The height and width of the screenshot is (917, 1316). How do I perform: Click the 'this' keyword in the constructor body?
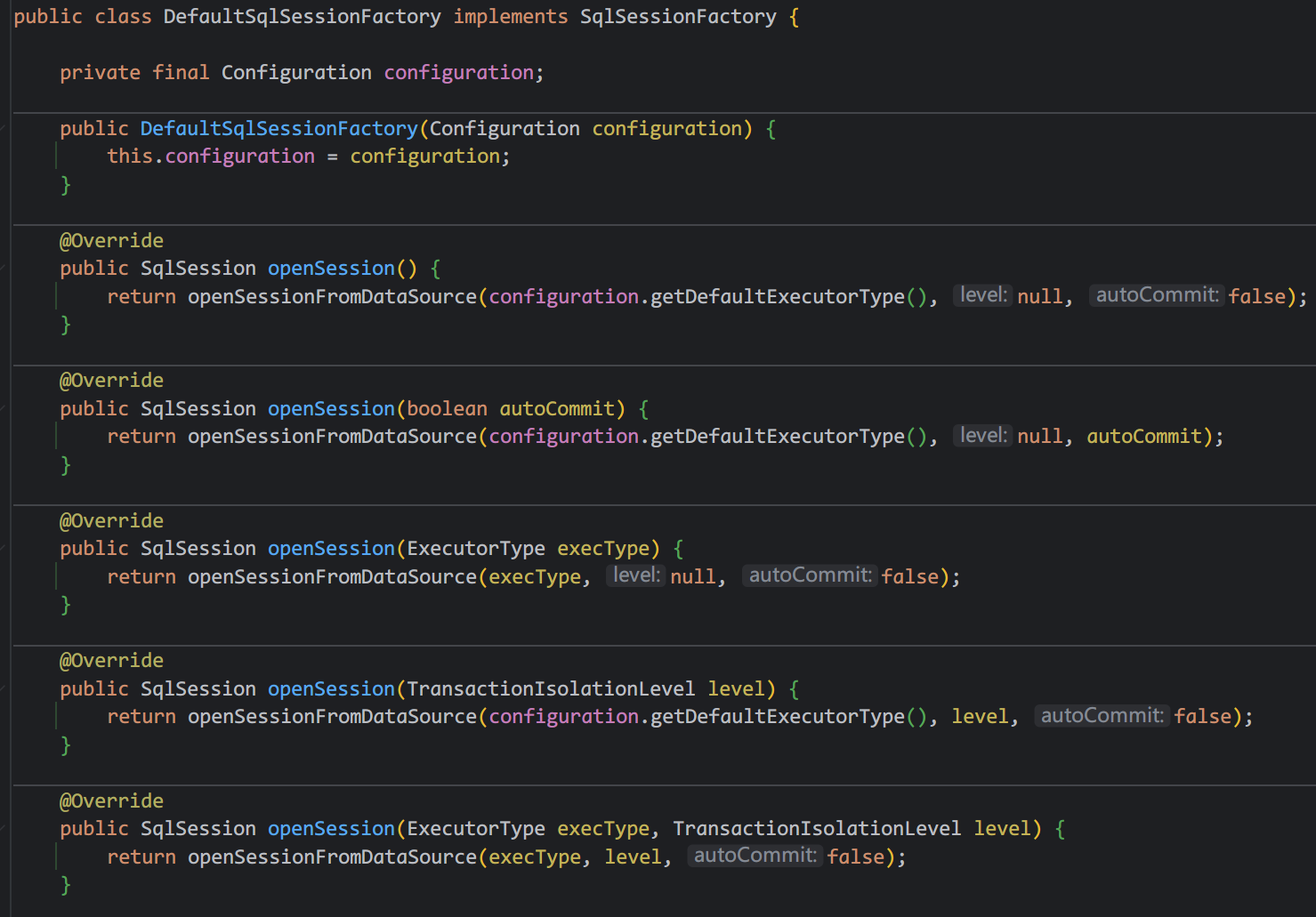click(130, 157)
